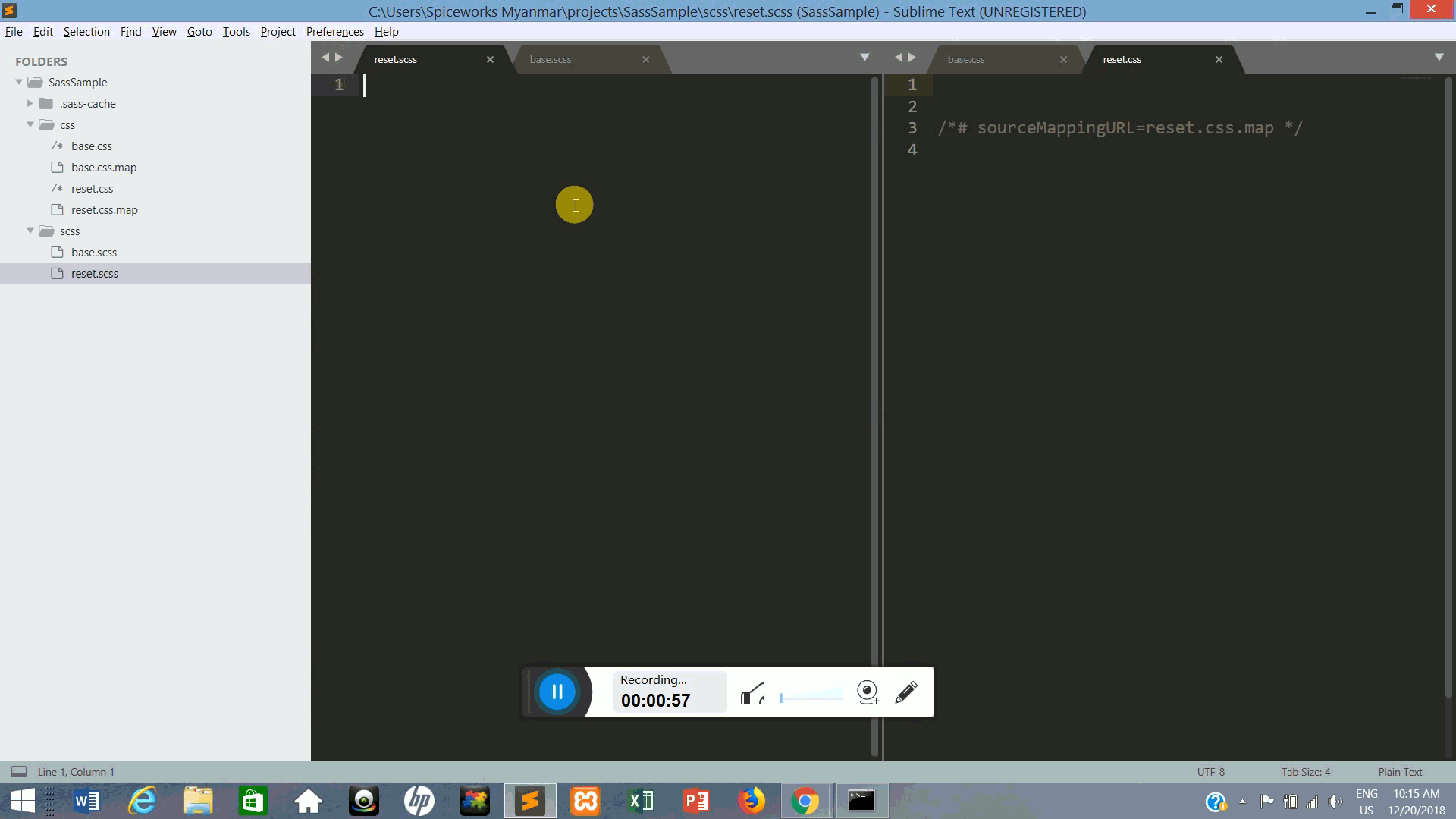1456x819 pixels.
Task: Pause the screen recording
Action: pyautogui.click(x=557, y=692)
